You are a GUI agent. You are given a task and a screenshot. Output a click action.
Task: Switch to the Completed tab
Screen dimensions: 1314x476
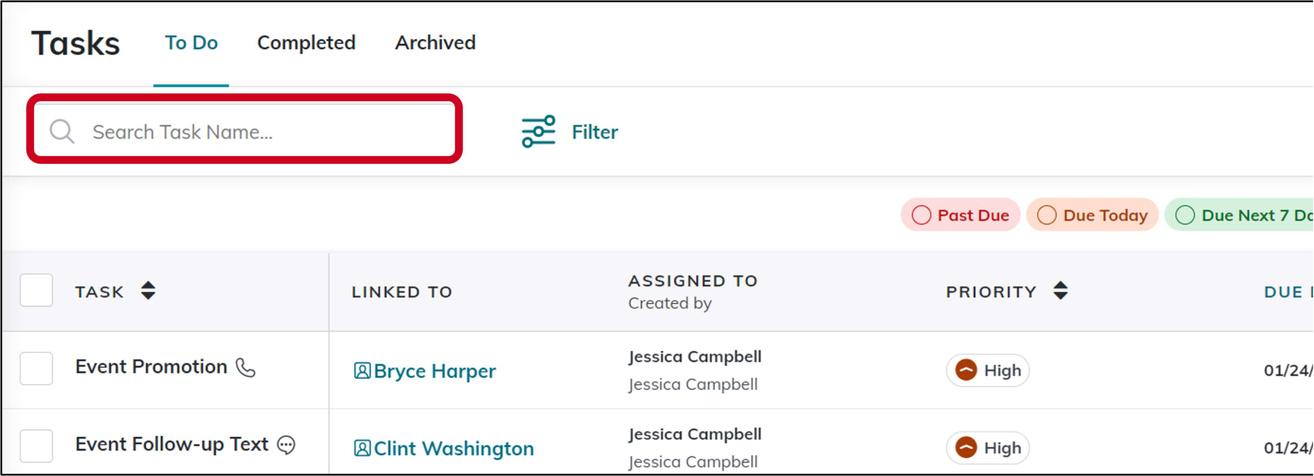click(306, 43)
